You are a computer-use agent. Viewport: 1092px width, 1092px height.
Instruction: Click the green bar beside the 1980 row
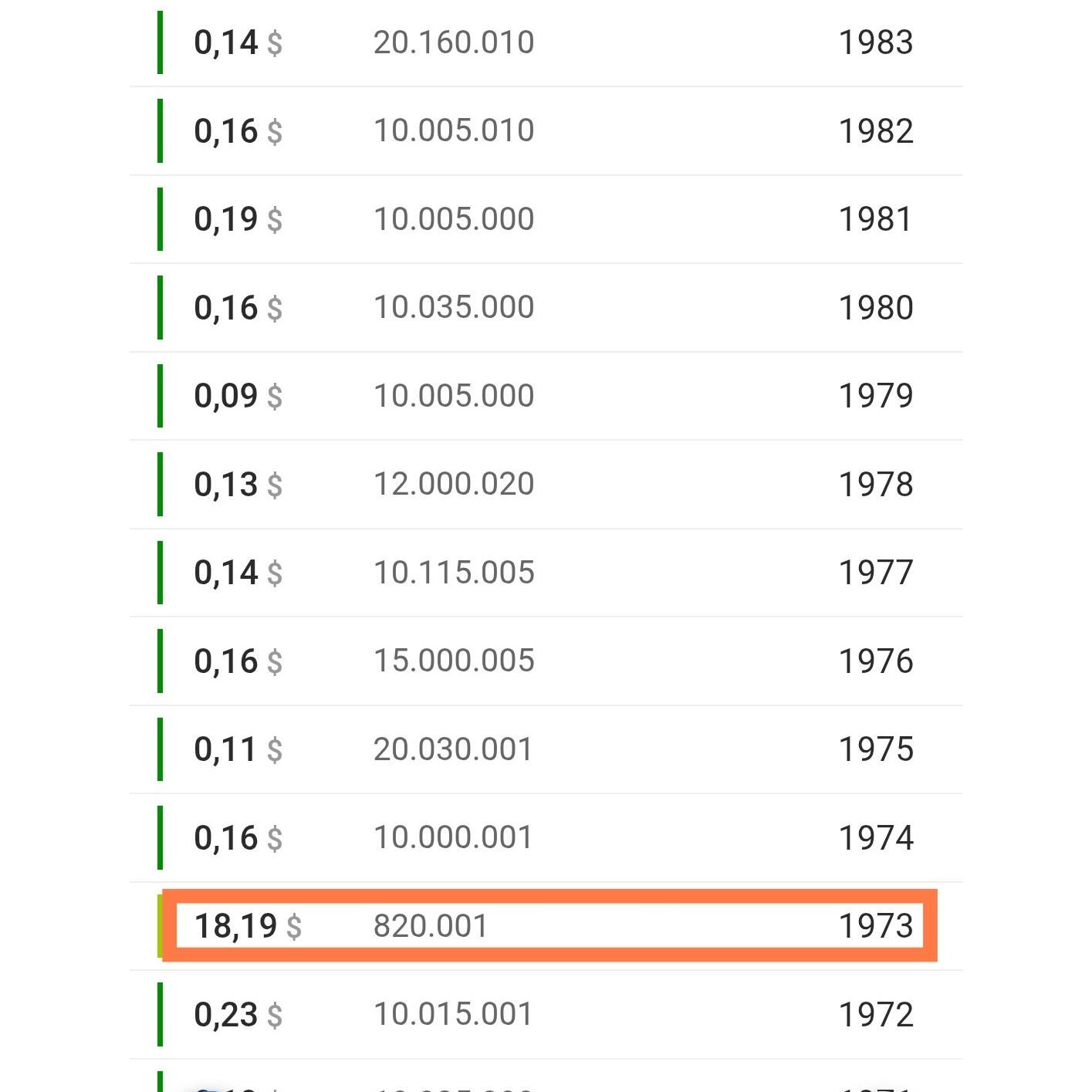[x=160, y=307]
